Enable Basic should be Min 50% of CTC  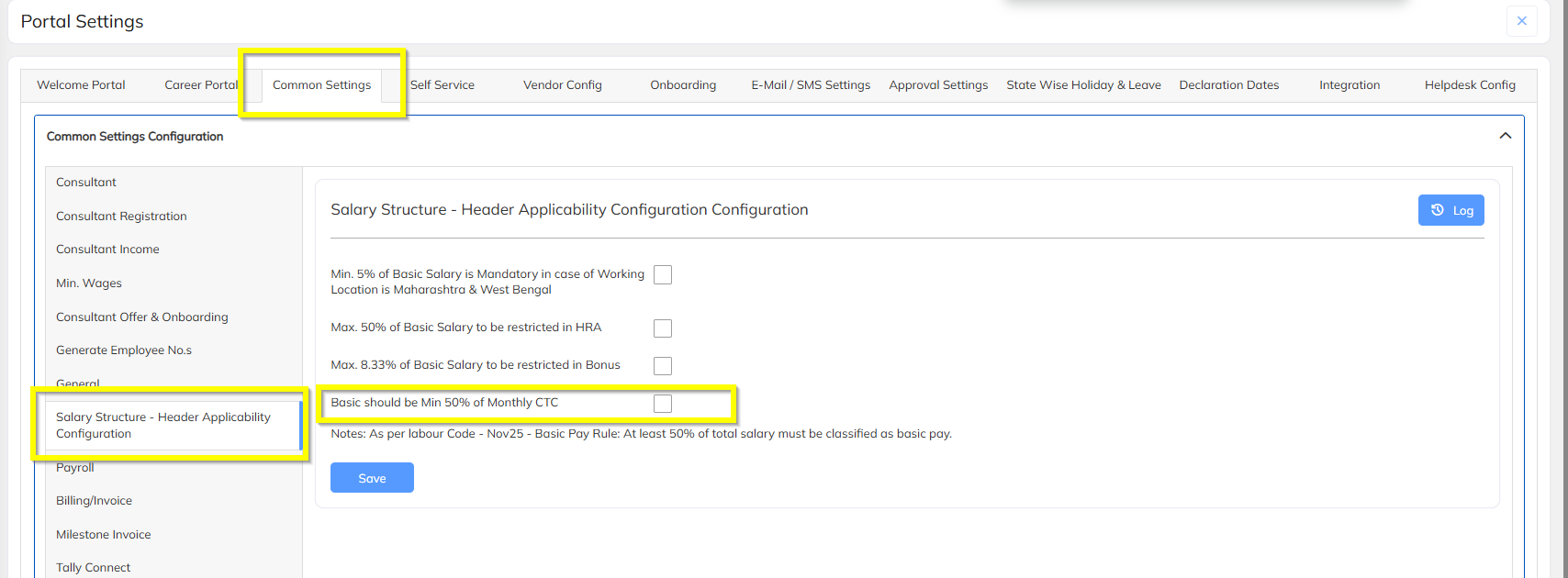click(x=663, y=404)
